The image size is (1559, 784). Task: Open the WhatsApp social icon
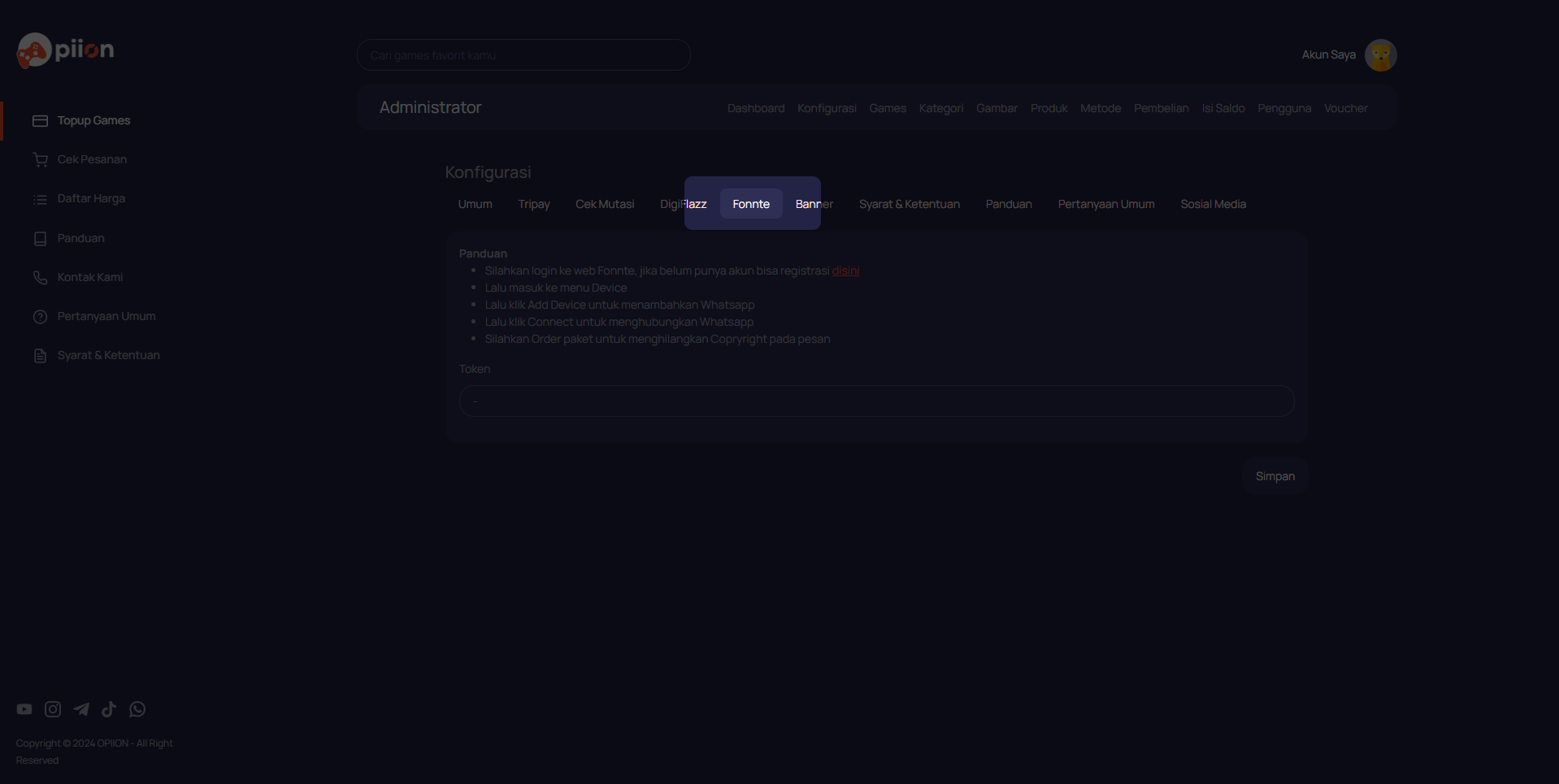(x=137, y=709)
